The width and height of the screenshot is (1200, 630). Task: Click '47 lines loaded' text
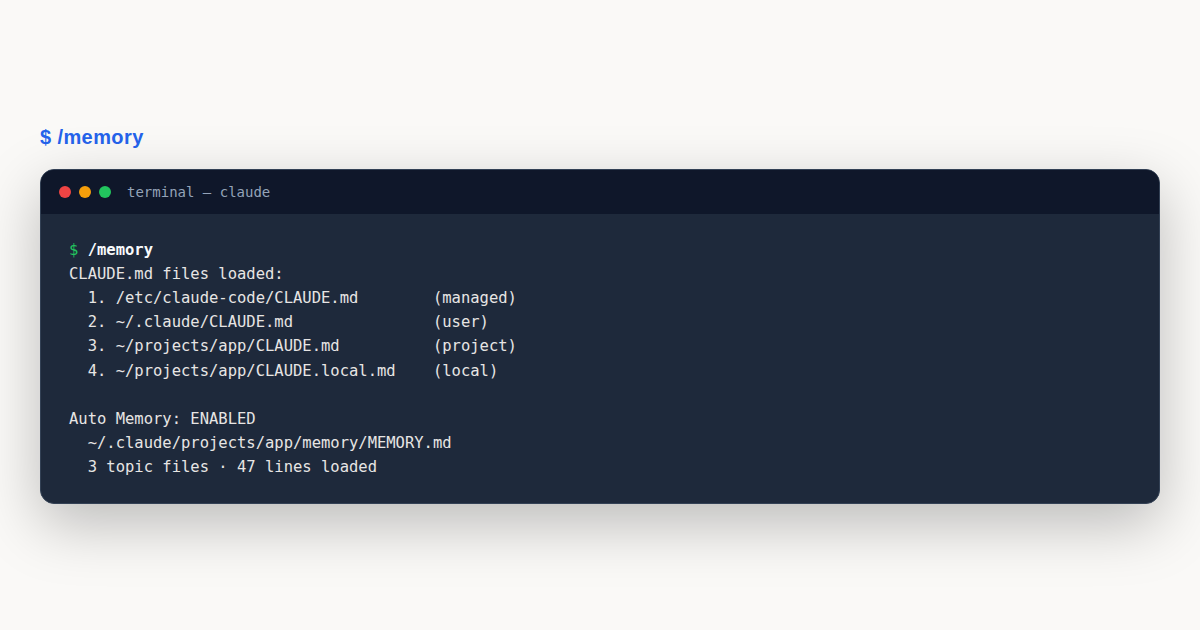pyautogui.click(x=307, y=466)
